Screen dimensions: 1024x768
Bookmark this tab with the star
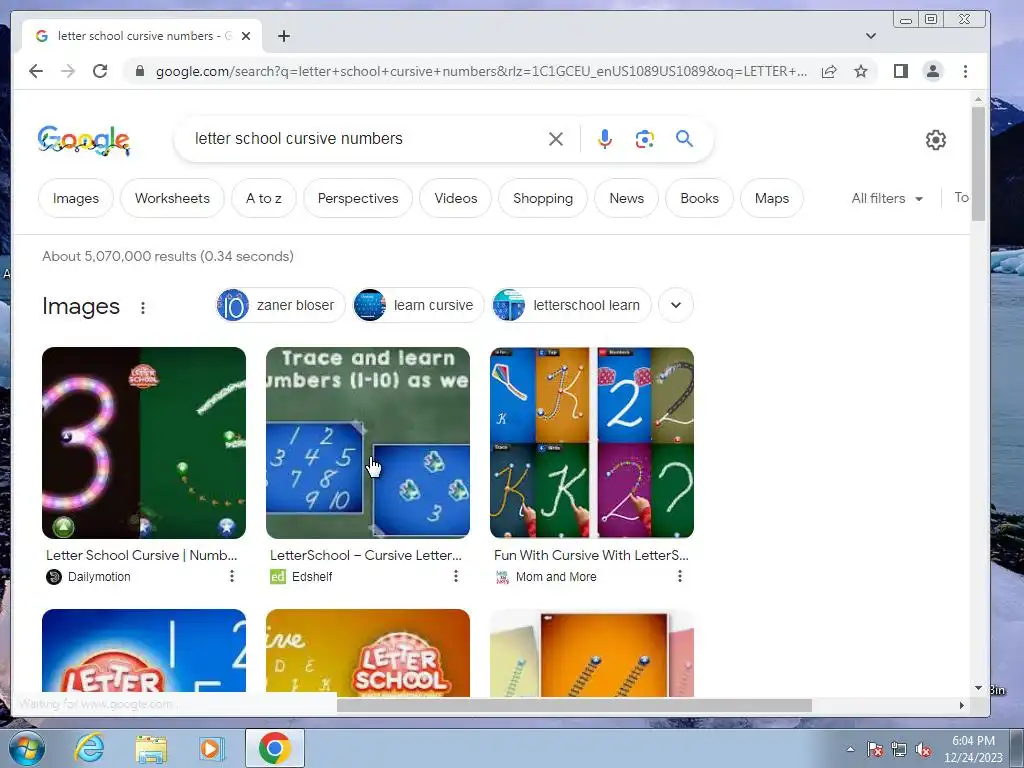(x=861, y=71)
